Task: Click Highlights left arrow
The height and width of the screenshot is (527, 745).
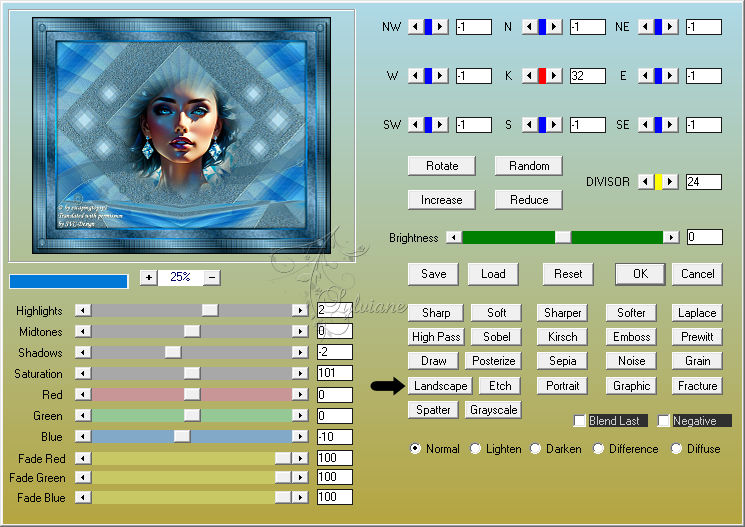Action: point(83,310)
